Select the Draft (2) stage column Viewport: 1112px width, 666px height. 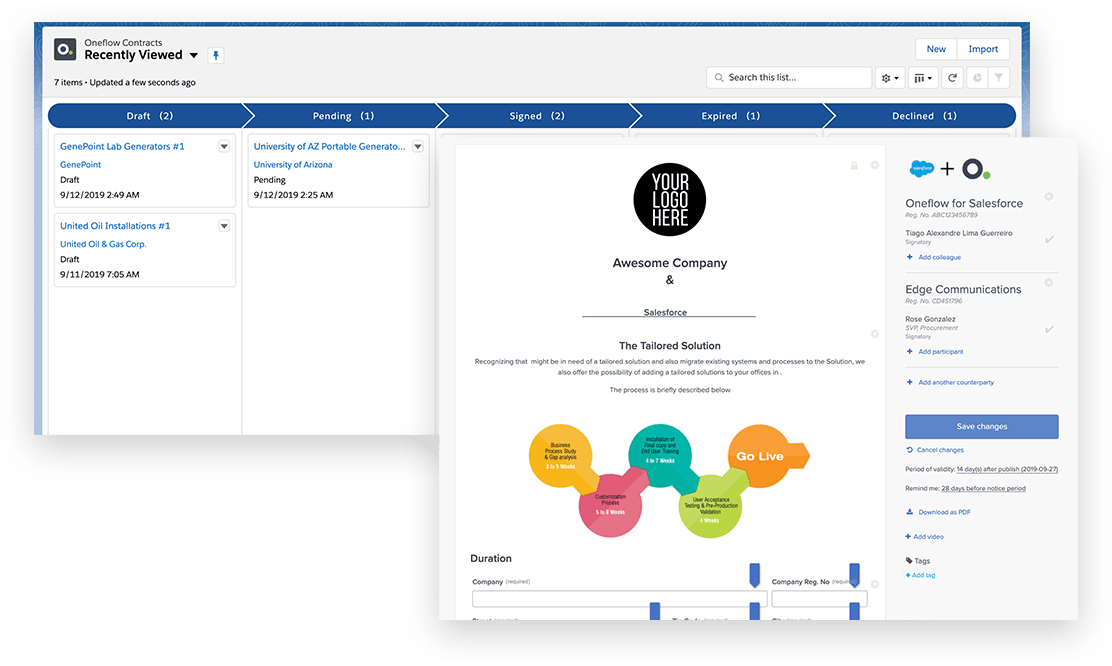click(x=150, y=116)
